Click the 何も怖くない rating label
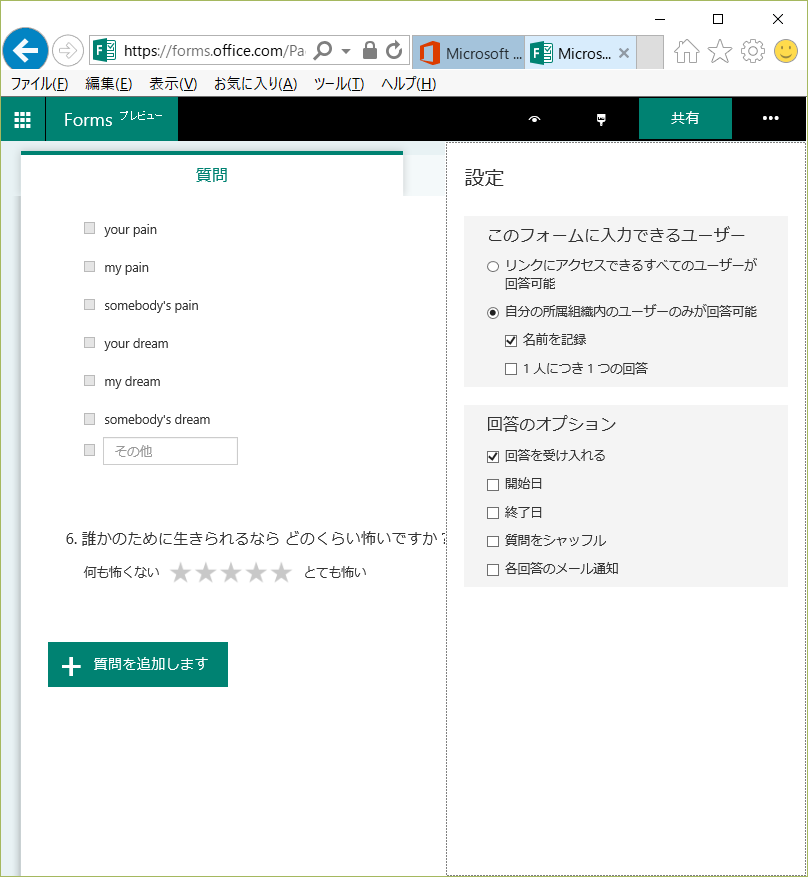Image resolution: width=808 pixels, height=877 pixels. 121,572
